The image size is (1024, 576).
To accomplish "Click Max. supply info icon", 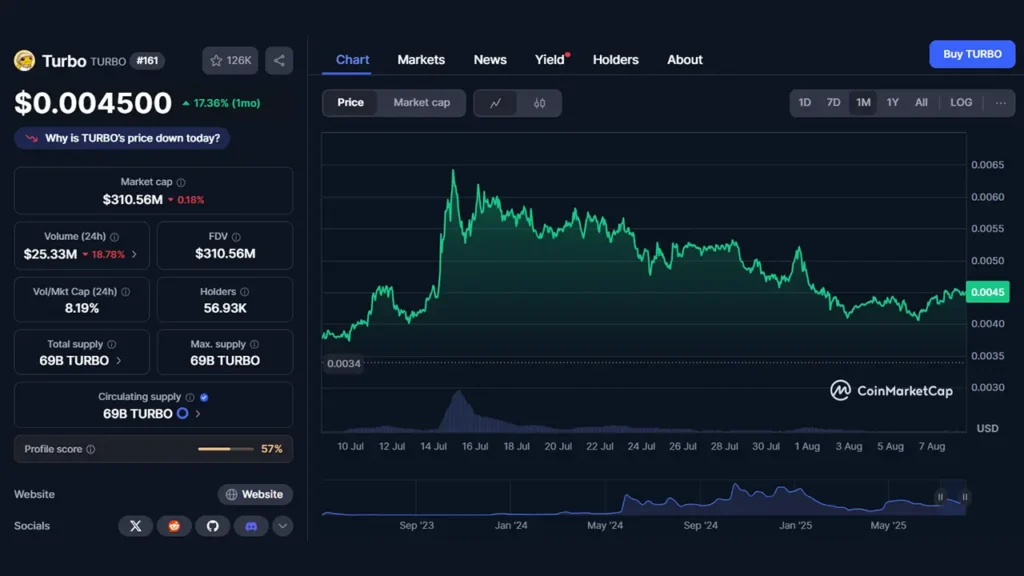I will pos(254,344).
